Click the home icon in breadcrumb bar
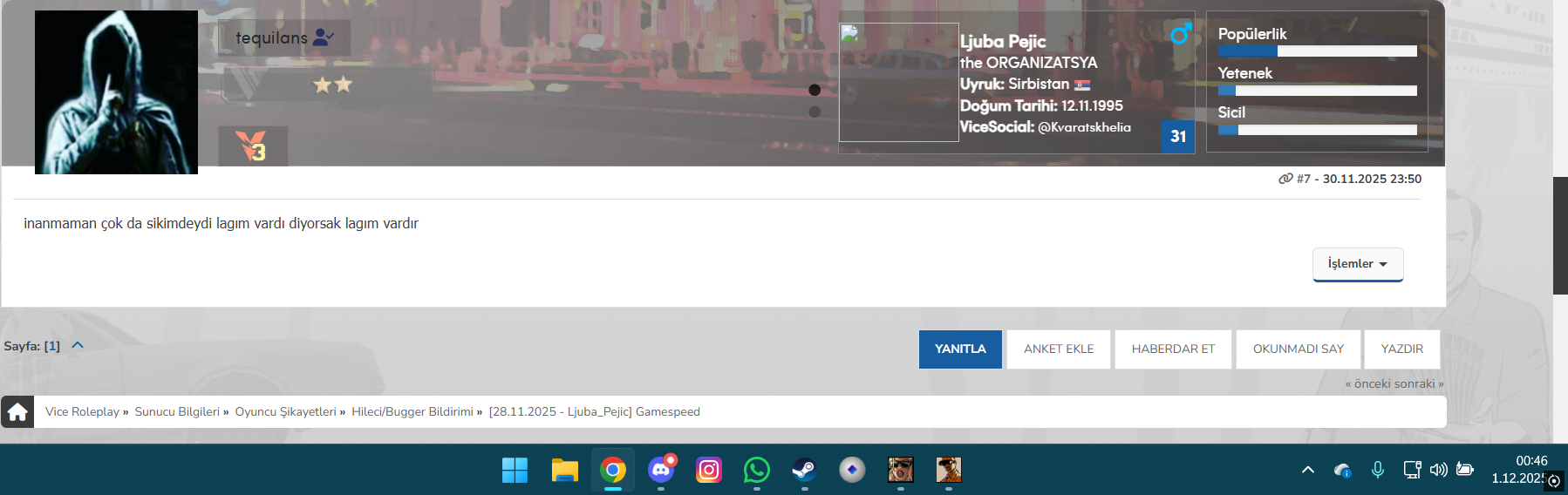1568x495 pixels. pyautogui.click(x=17, y=412)
